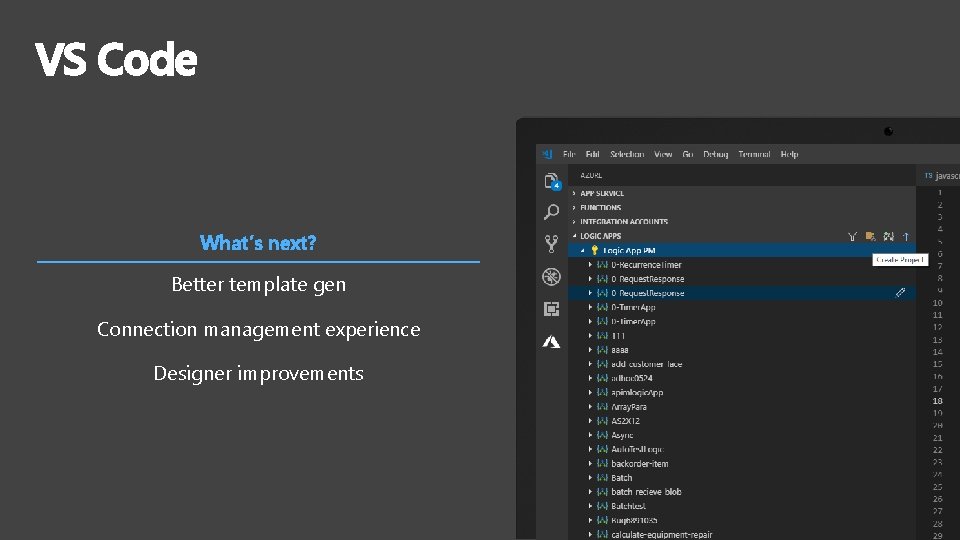The height and width of the screenshot is (540, 960).
Task: Click line number 18 in editor gutter
Action: (x=937, y=401)
